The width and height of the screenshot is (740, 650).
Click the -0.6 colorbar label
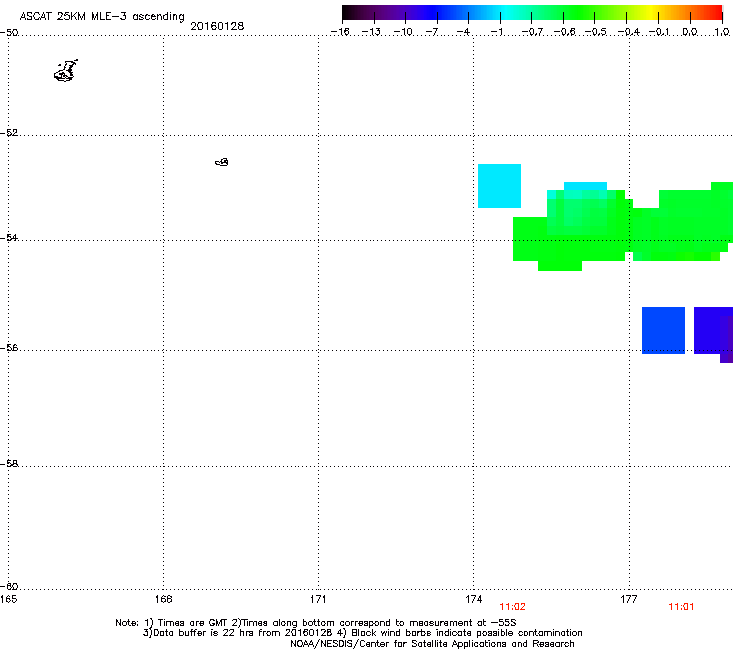point(564,32)
